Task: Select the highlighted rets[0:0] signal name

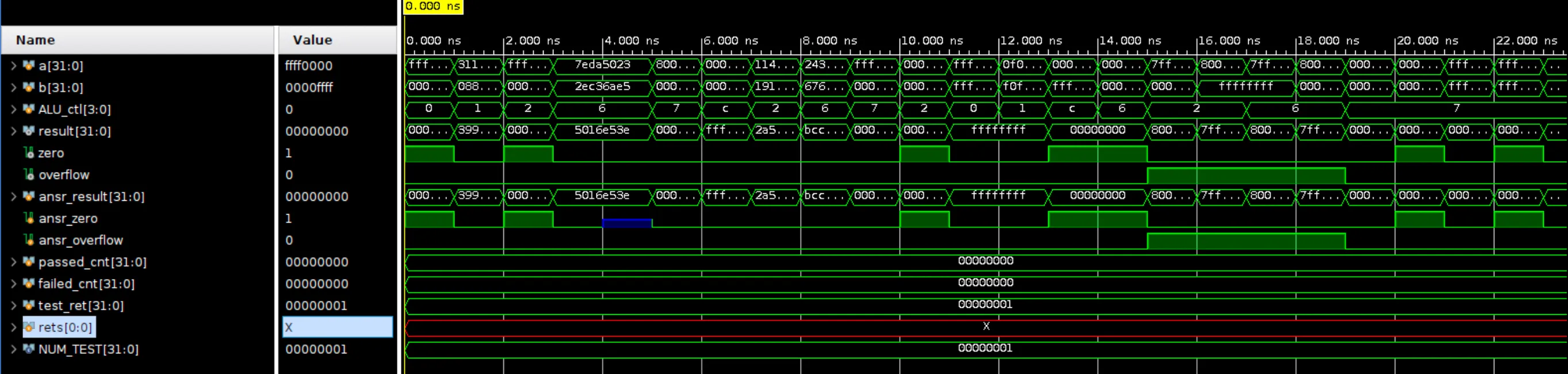Action: [x=65, y=327]
